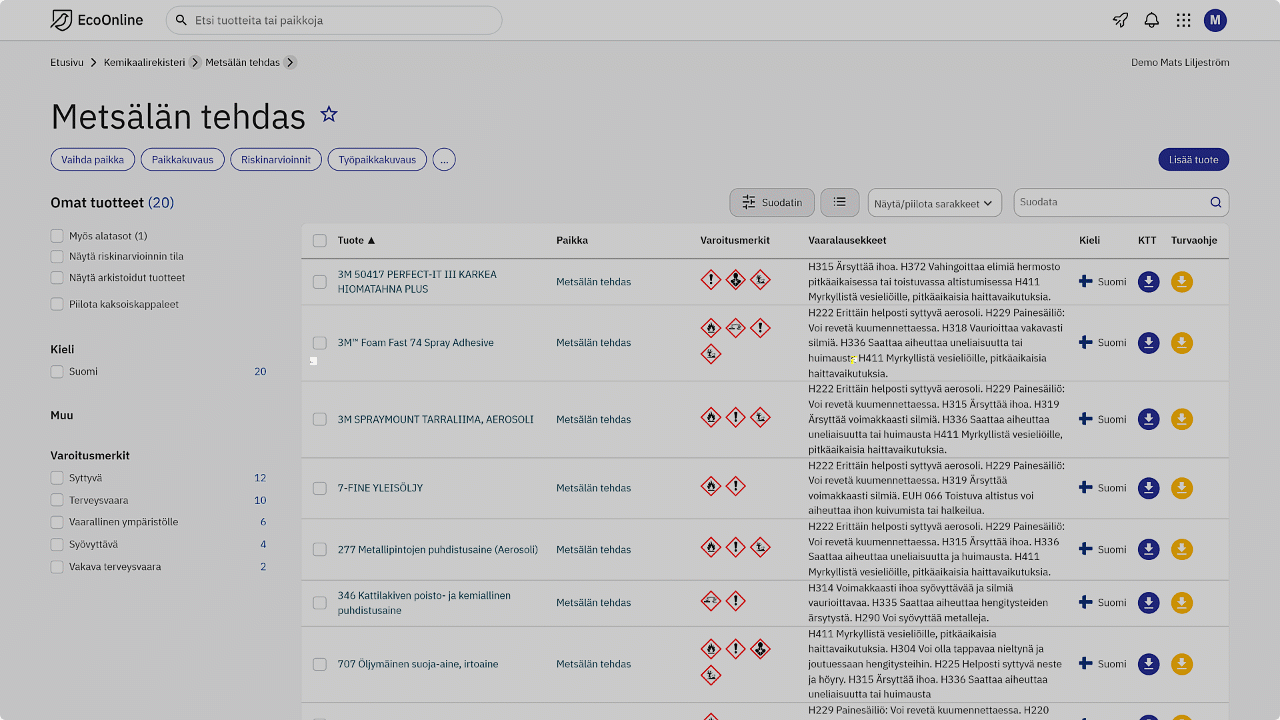Click the EcoOnline logo
This screenshot has width=1280, height=720.
(97, 20)
